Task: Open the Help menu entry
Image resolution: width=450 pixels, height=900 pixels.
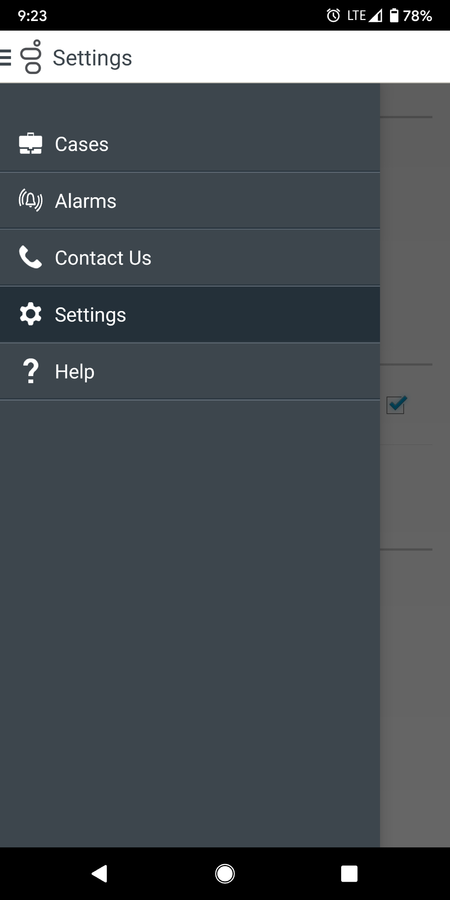Action: 190,371
